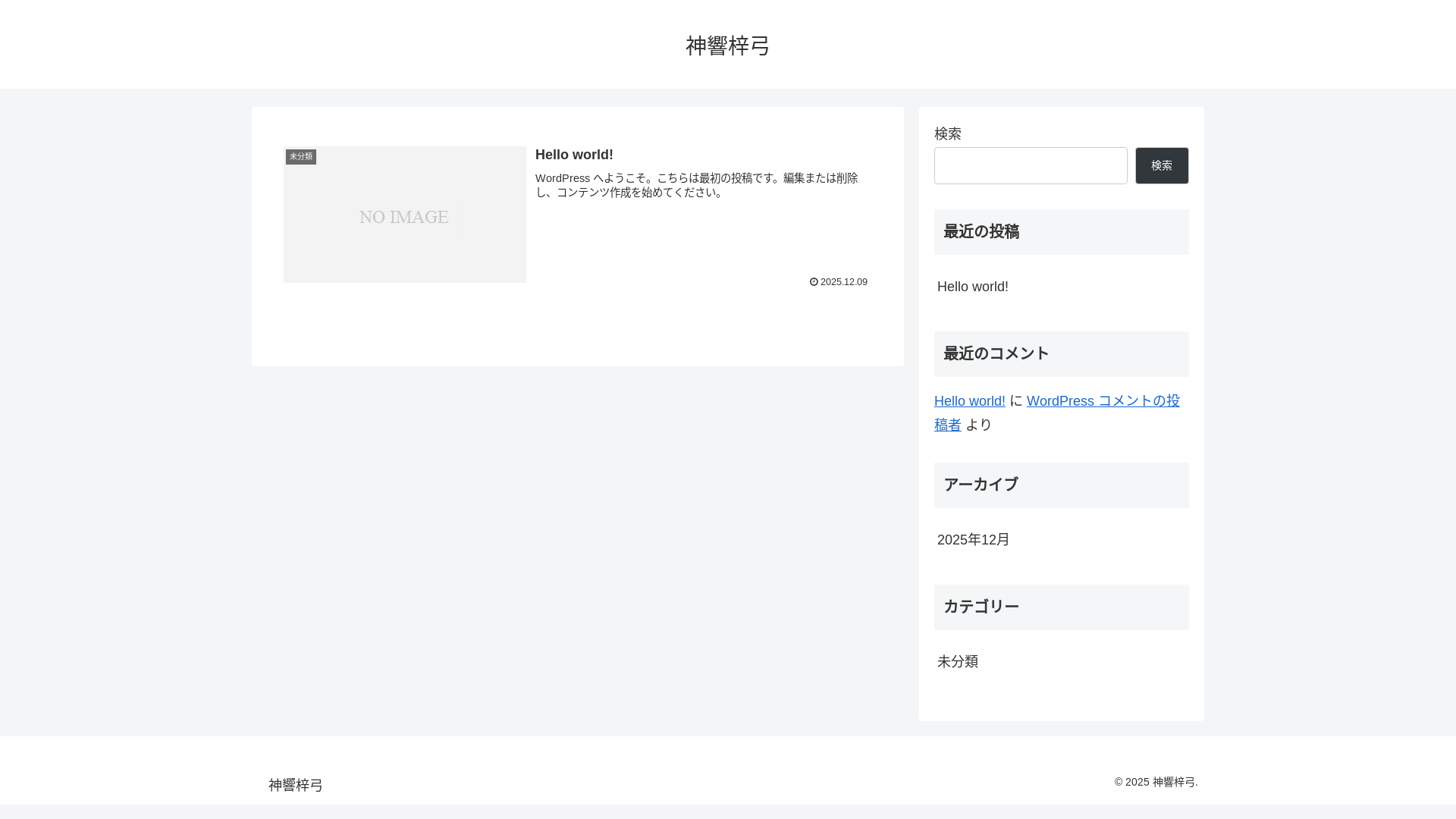
Task: Open Hello world! under 最近の投稿
Action: click(x=973, y=287)
